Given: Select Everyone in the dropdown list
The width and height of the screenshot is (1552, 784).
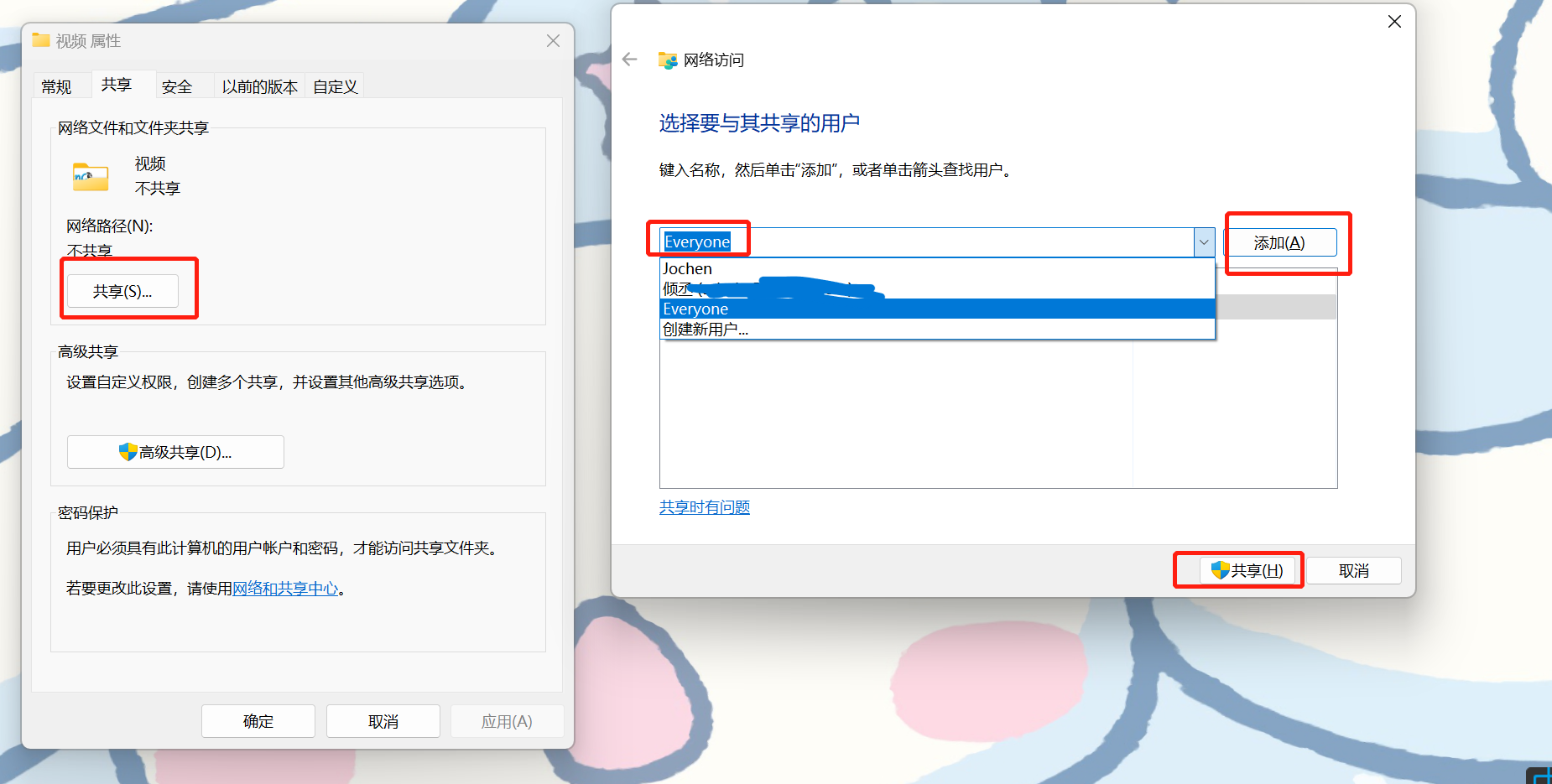Looking at the screenshot, I should (x=695, y=309).
